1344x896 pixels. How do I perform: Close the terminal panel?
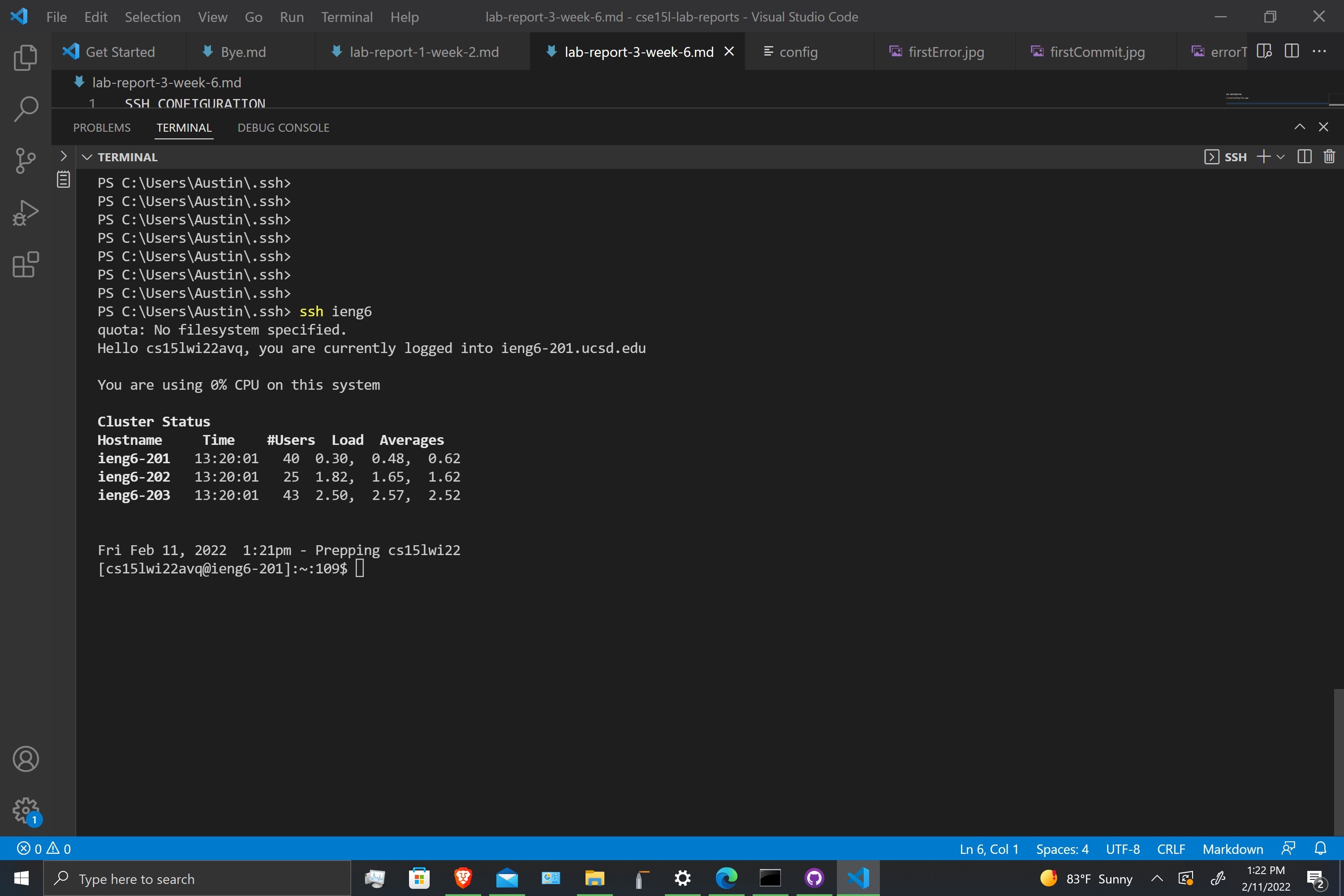point(1323,127)
